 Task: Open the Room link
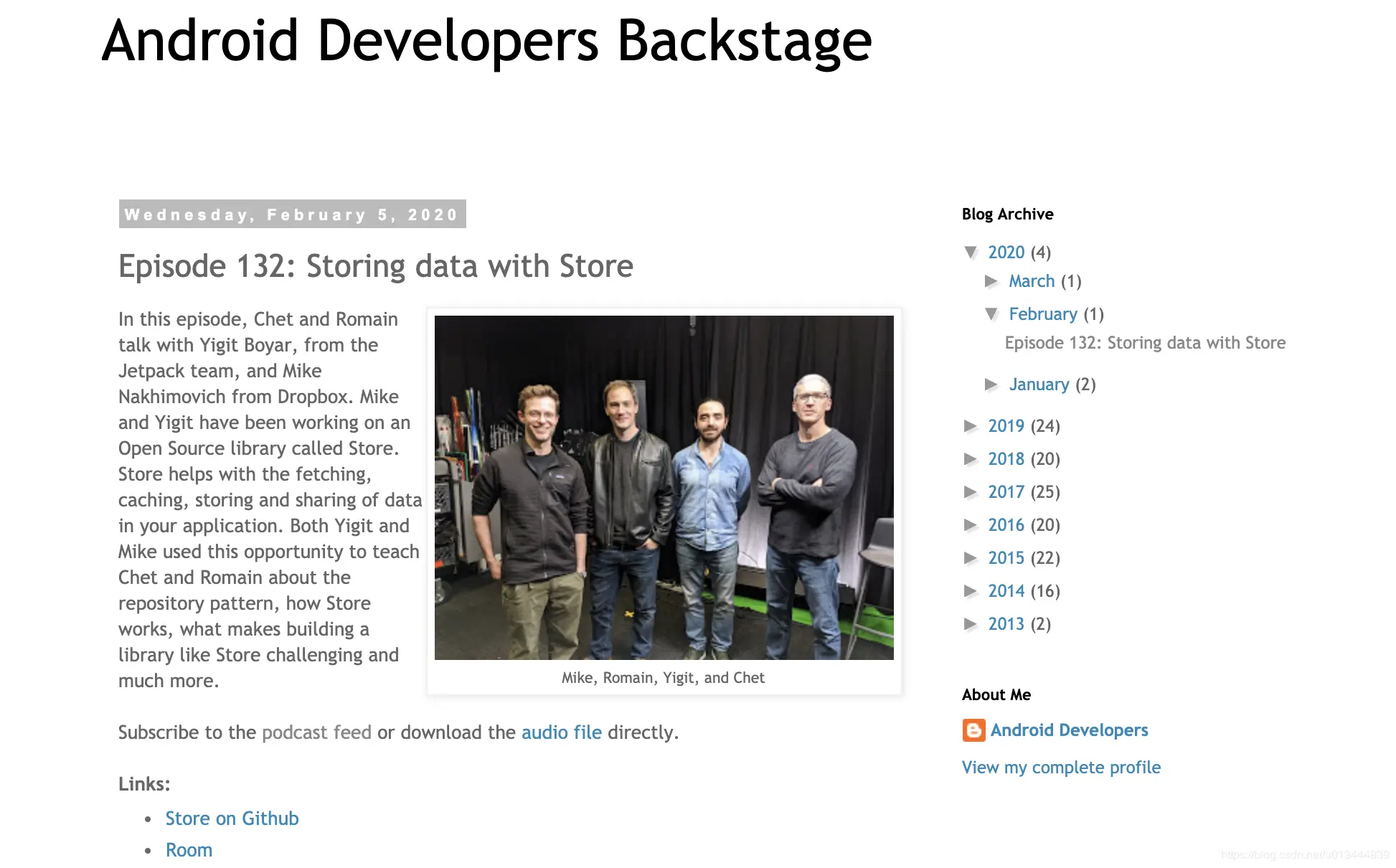pos(189,850)
